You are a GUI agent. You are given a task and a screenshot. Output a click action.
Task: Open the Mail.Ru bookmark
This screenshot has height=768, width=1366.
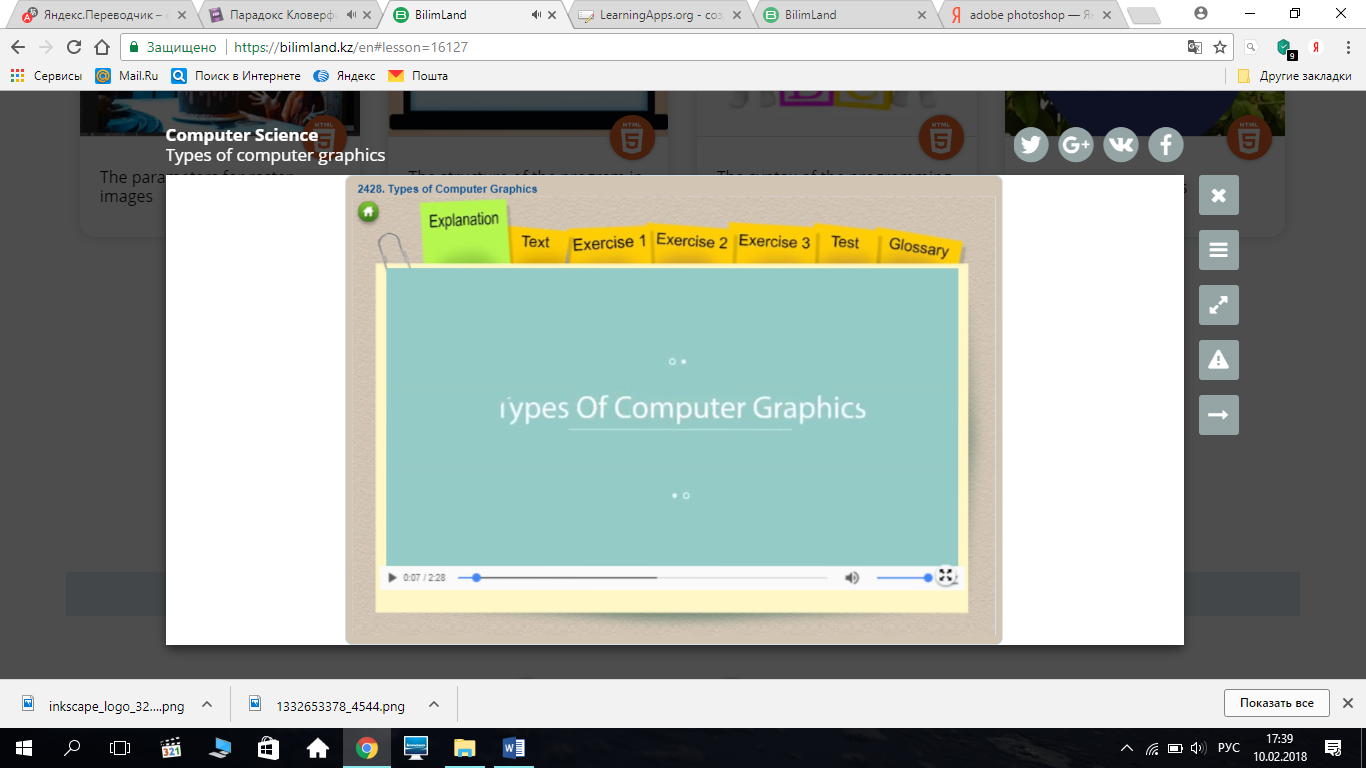click(127, 76)
